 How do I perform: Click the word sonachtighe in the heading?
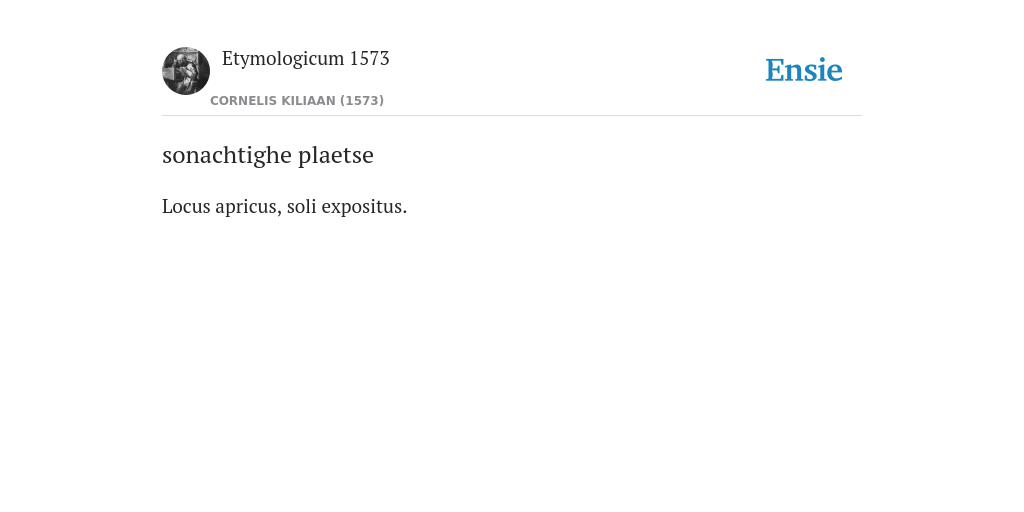coord(227,155)
